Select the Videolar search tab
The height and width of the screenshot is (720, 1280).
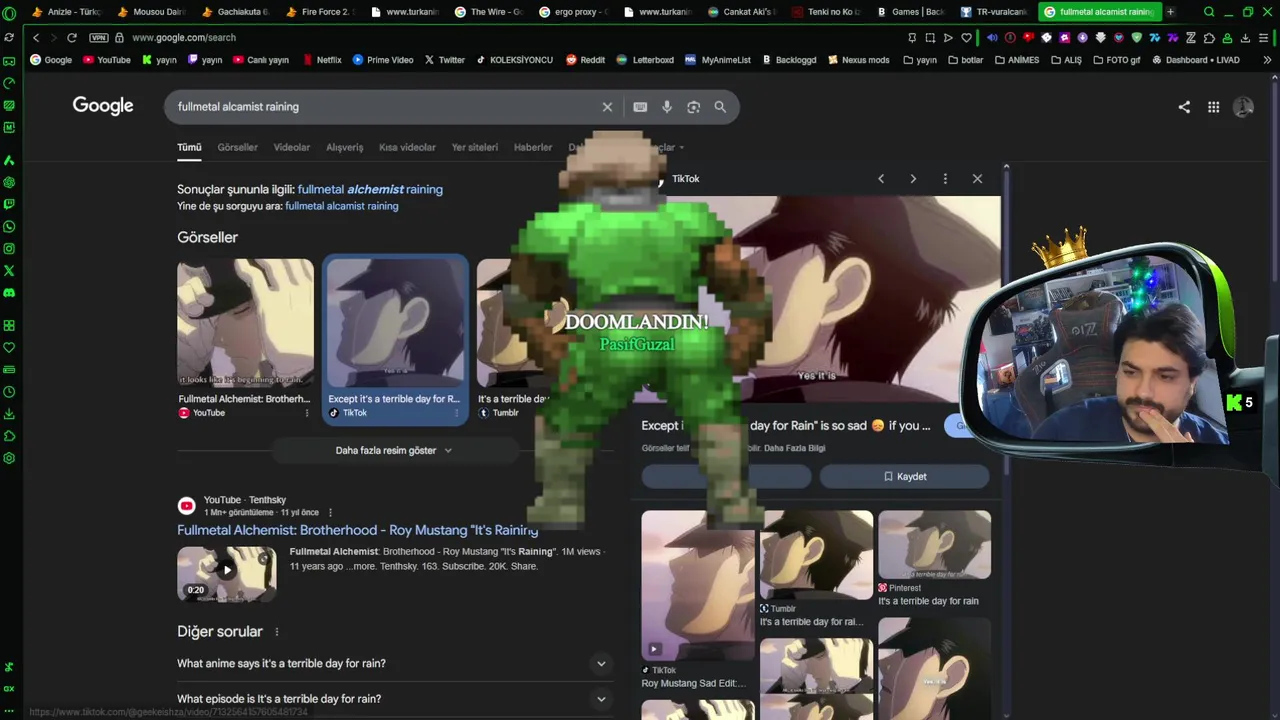(x=291, y=147)
